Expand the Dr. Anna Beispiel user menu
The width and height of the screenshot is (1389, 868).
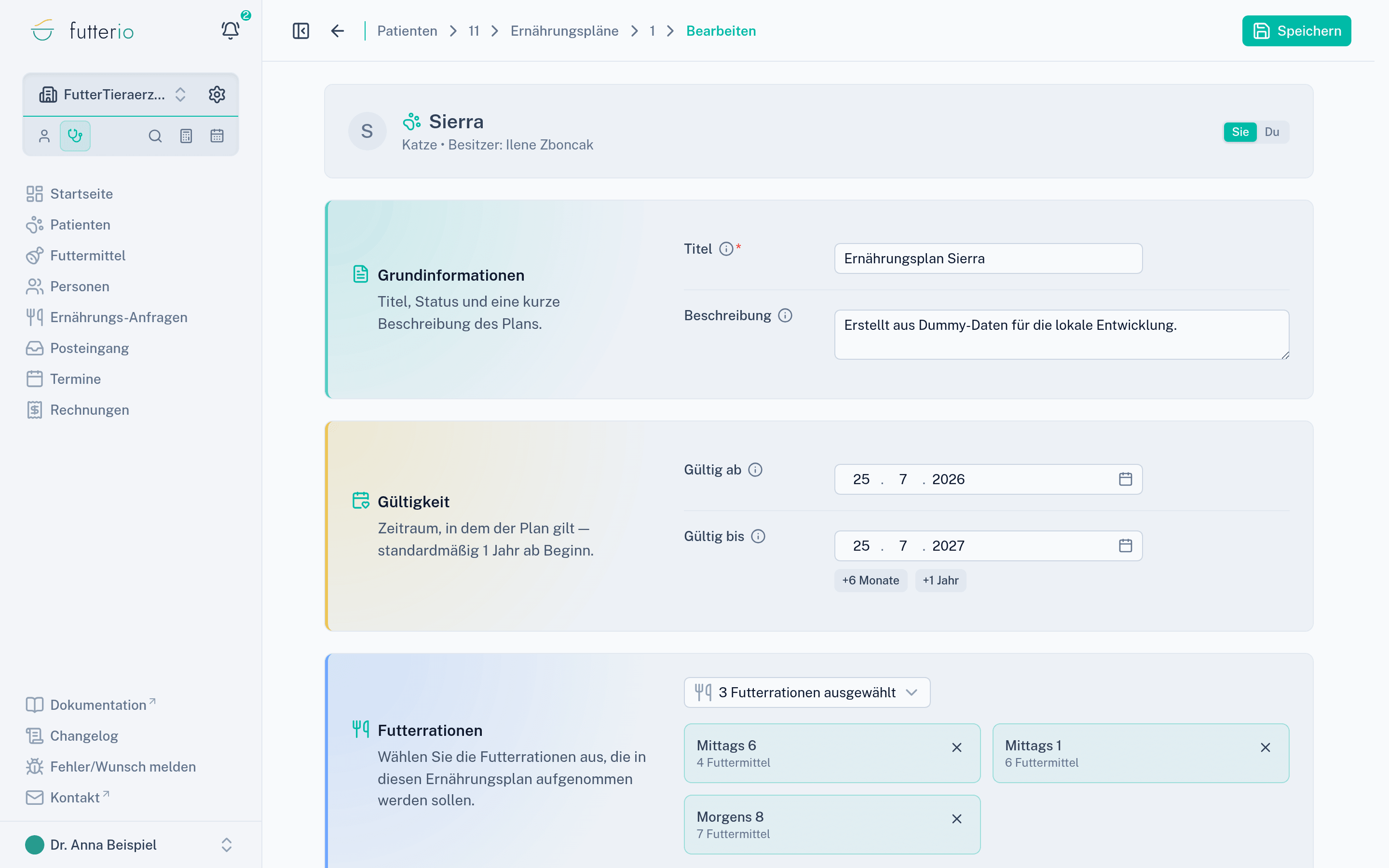point(130,845)
